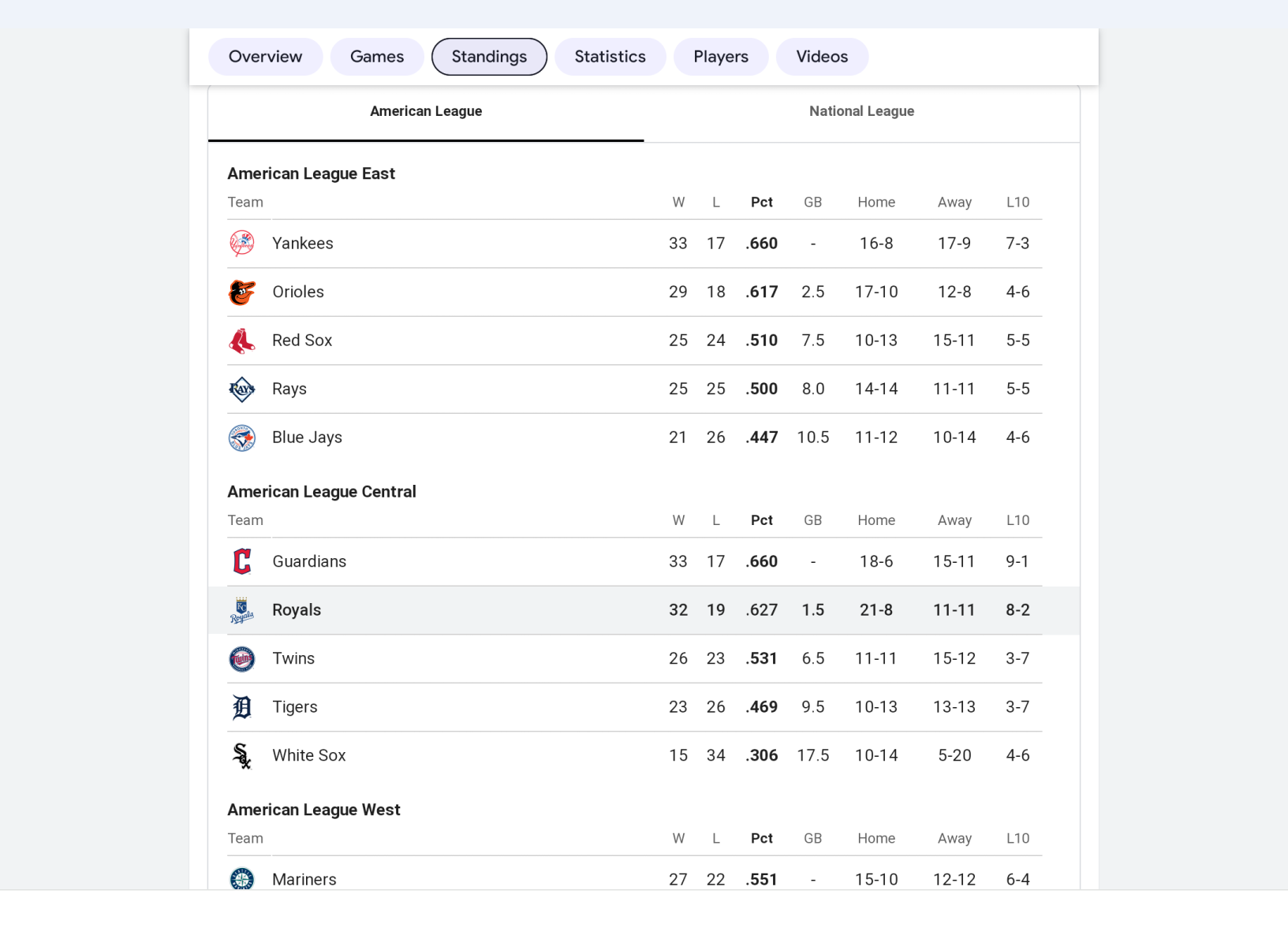Open the Videos section
The width and height of the screenshot is (1288, 946).
822,57
